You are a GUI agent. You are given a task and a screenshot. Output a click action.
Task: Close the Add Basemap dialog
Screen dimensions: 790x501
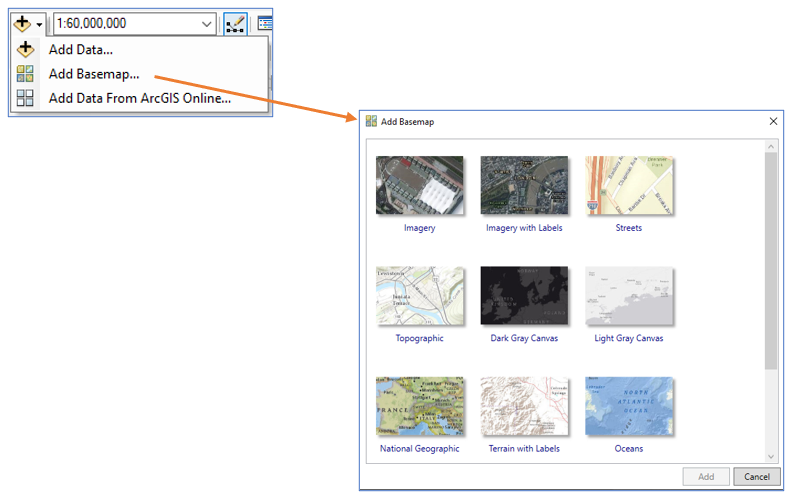tap(773, 121)
